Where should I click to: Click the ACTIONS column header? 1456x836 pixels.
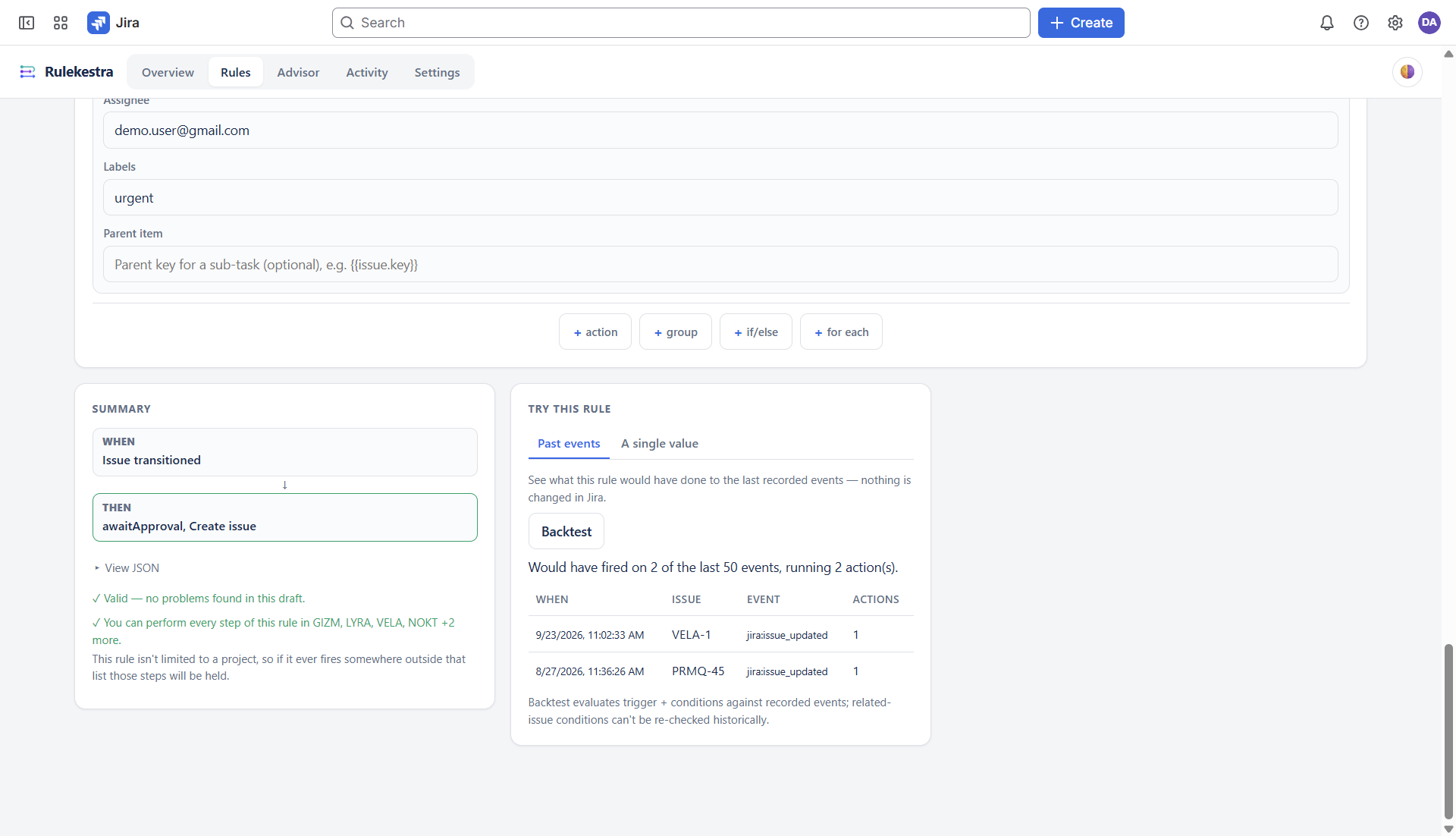[x=876, y=599]
